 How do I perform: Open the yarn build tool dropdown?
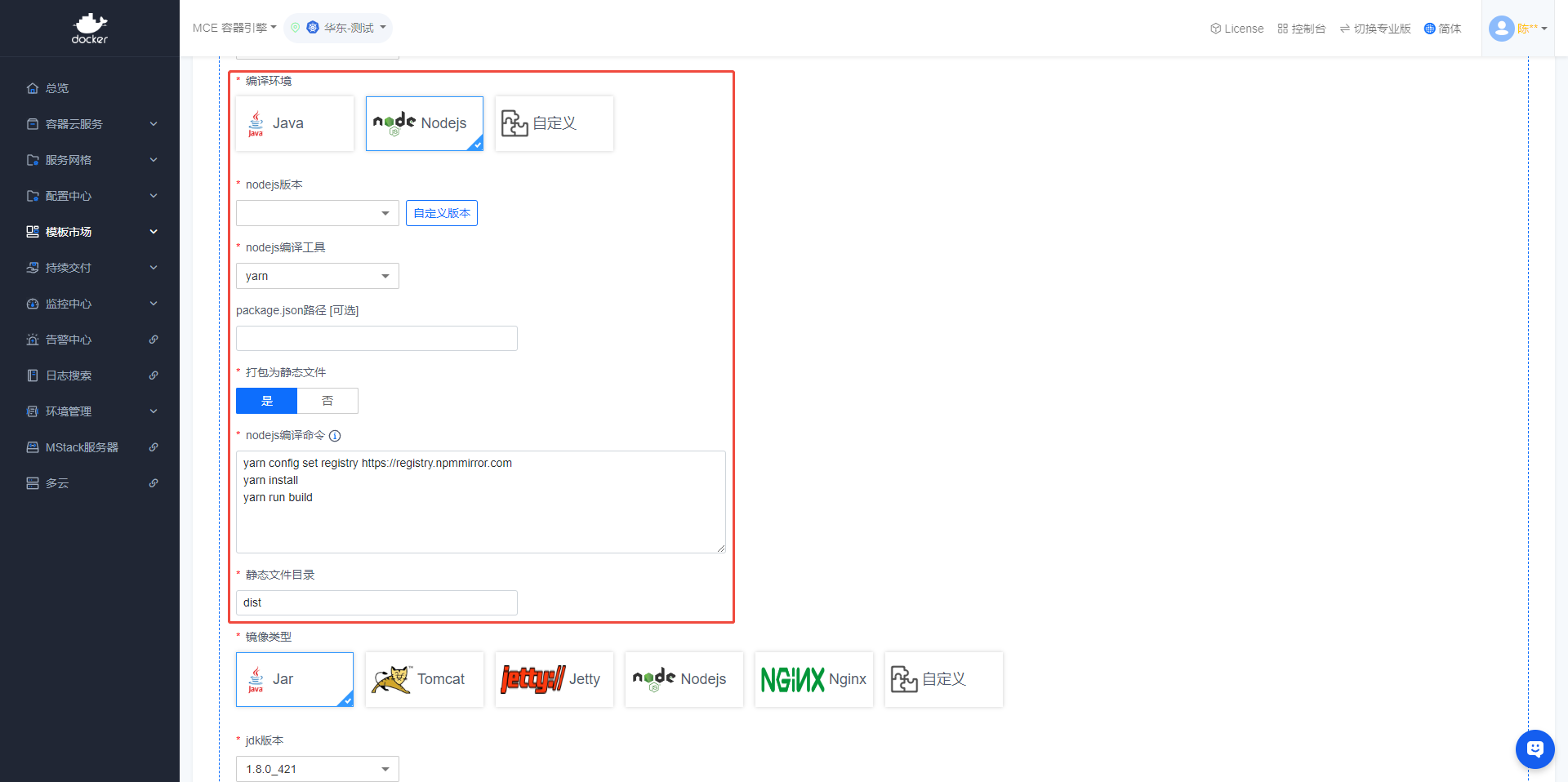317,276
